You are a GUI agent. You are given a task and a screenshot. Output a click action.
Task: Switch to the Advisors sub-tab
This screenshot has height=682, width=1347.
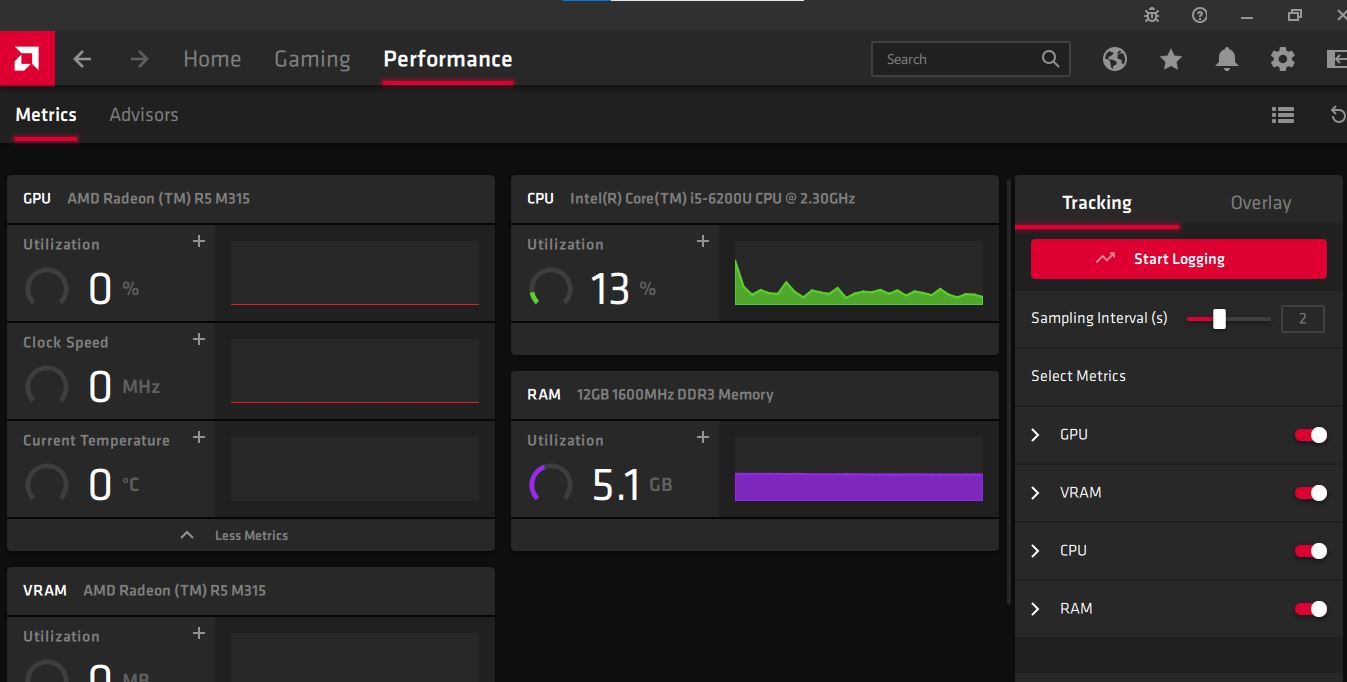tap(144, 115)
